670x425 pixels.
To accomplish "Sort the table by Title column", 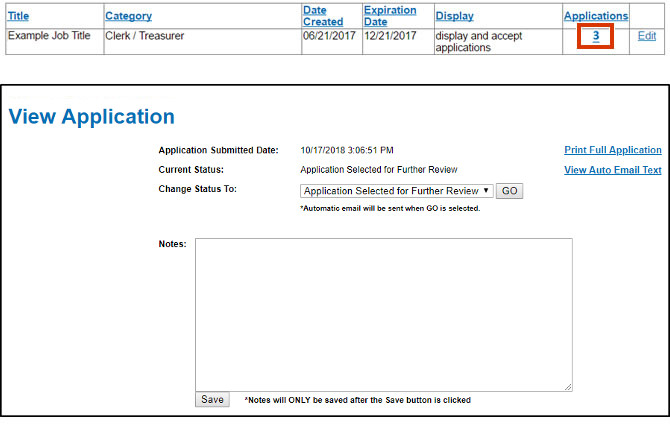I will click(x=18, y=16).
